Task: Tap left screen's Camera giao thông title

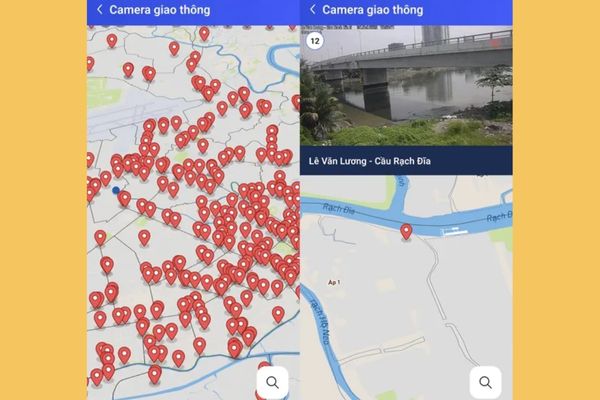Action: tap(160, 10)
